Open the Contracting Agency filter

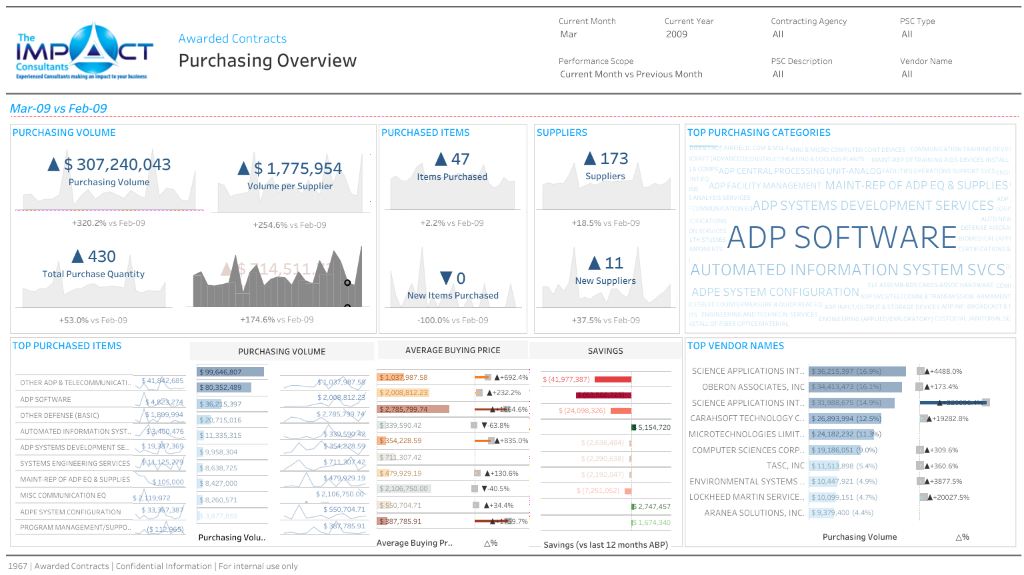pos(778,35)
